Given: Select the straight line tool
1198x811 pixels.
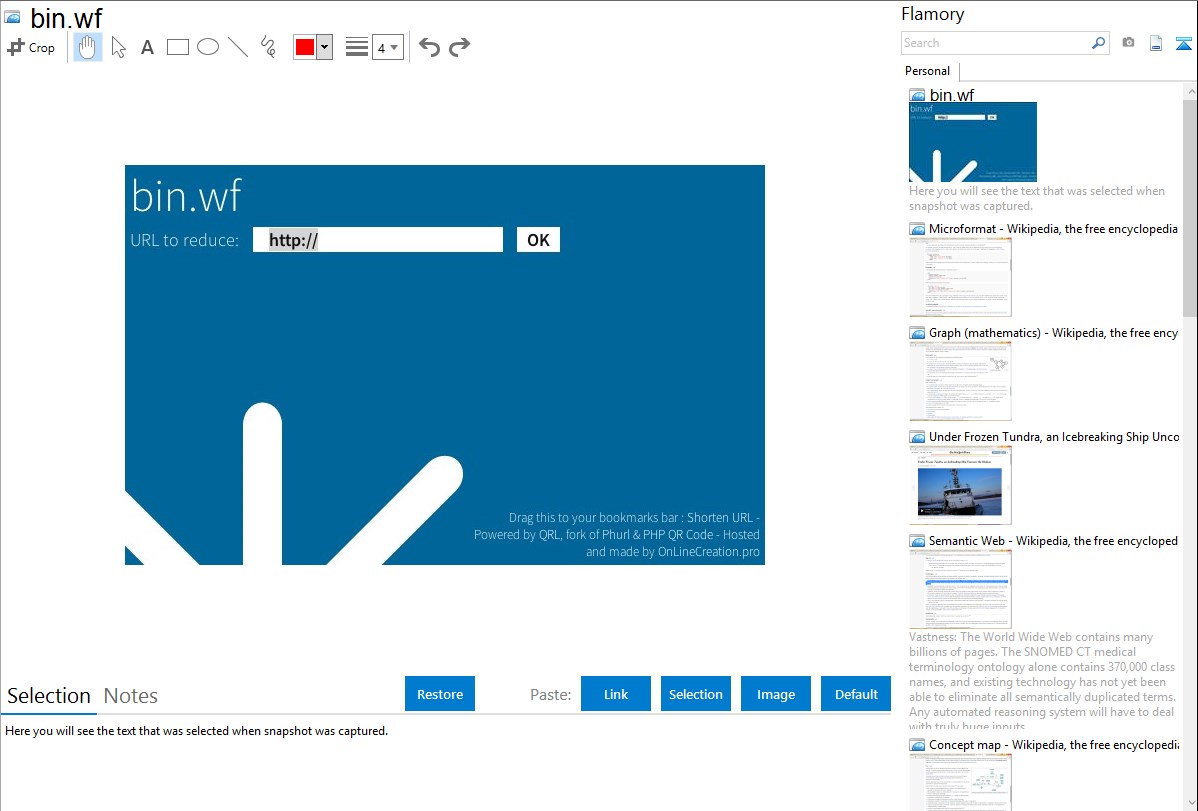Looking at the screenshot, I should click(238, 47).
